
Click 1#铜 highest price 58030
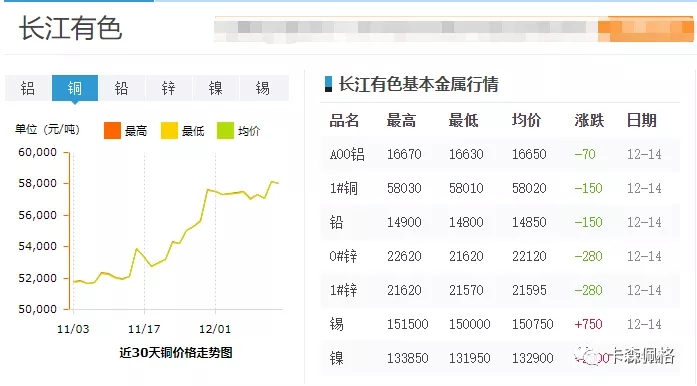(x=404, y=188)
